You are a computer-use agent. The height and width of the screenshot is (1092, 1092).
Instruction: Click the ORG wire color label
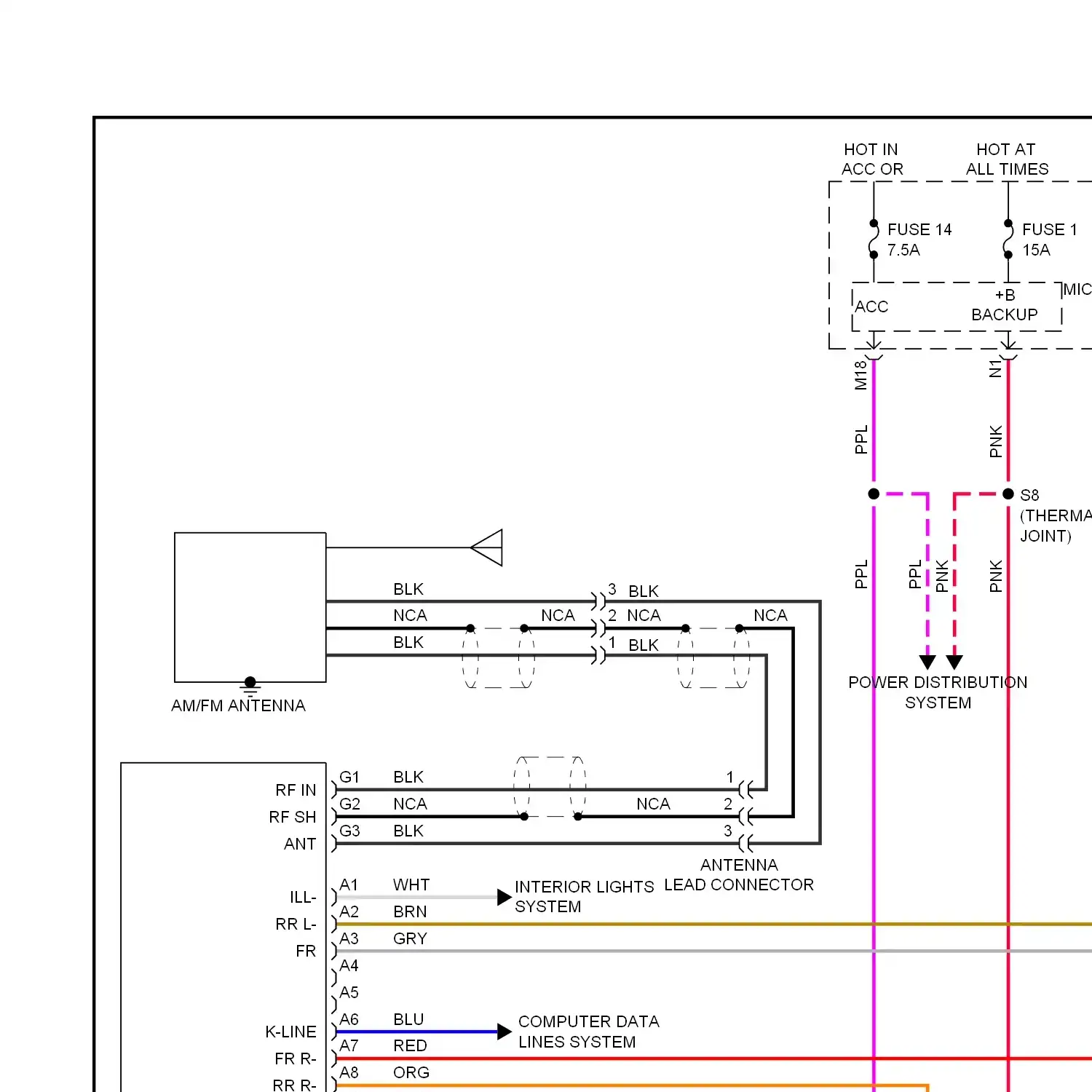coord(411,1072)
